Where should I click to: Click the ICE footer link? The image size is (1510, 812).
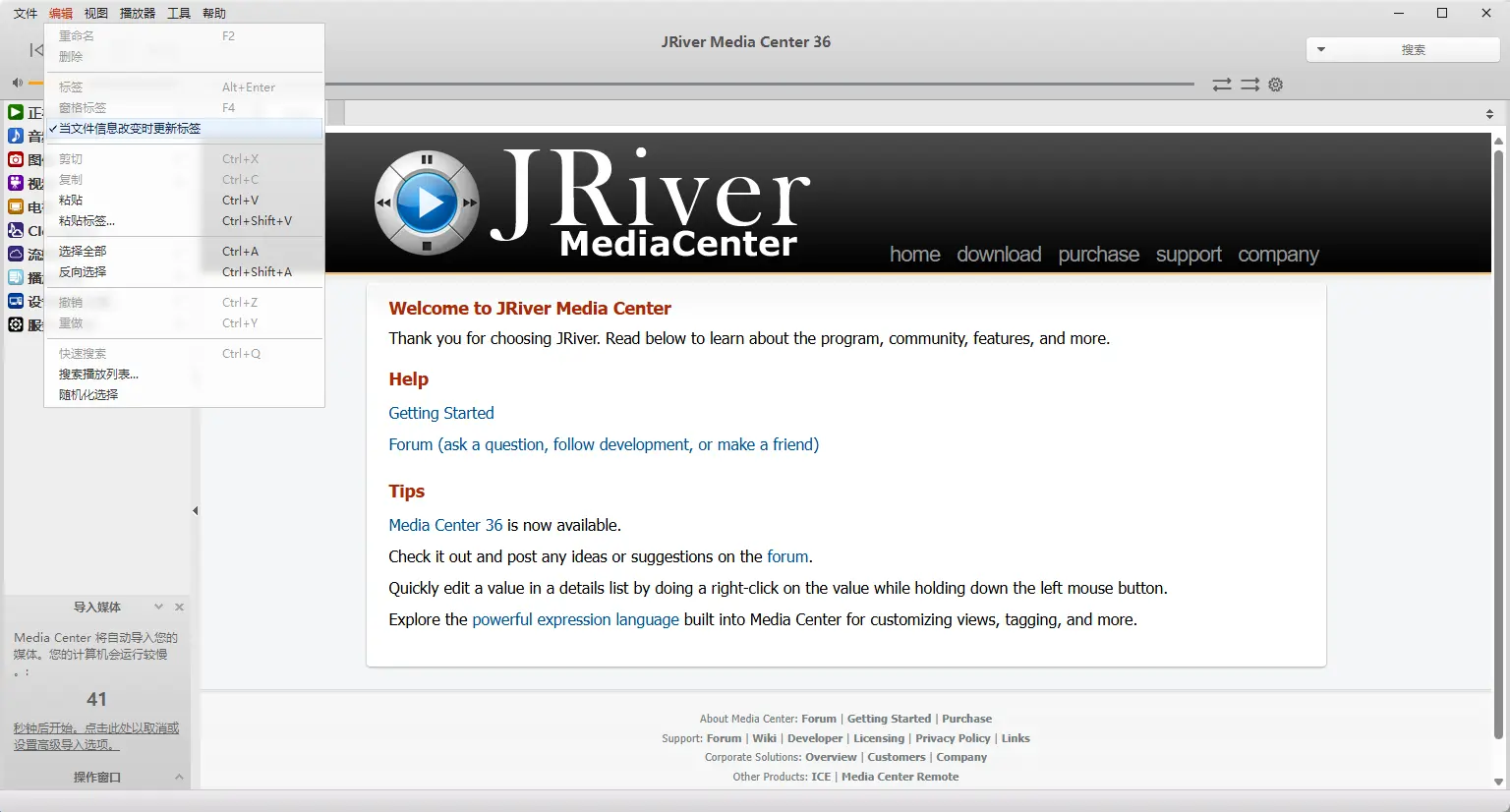click(821, 777)
